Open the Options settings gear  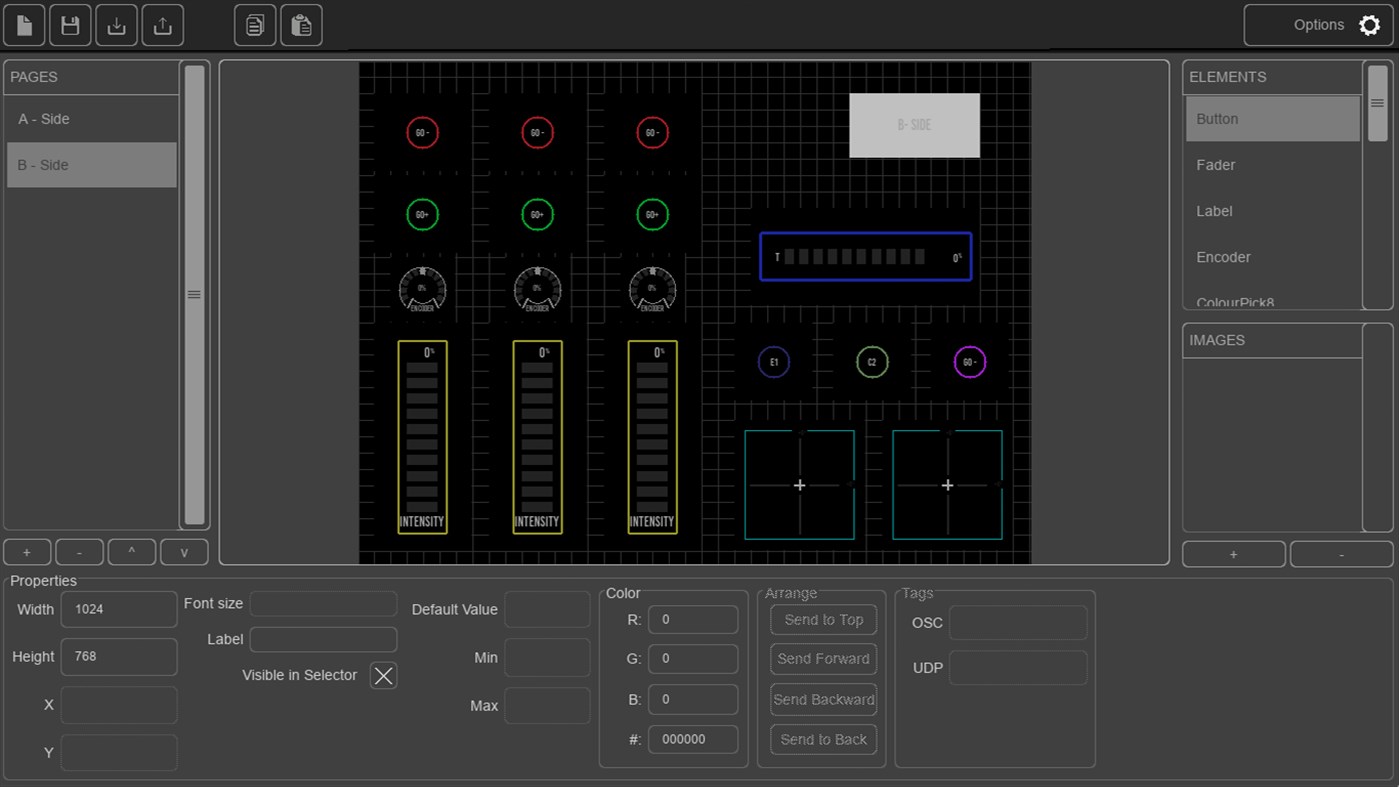[x=1368, y=25]
